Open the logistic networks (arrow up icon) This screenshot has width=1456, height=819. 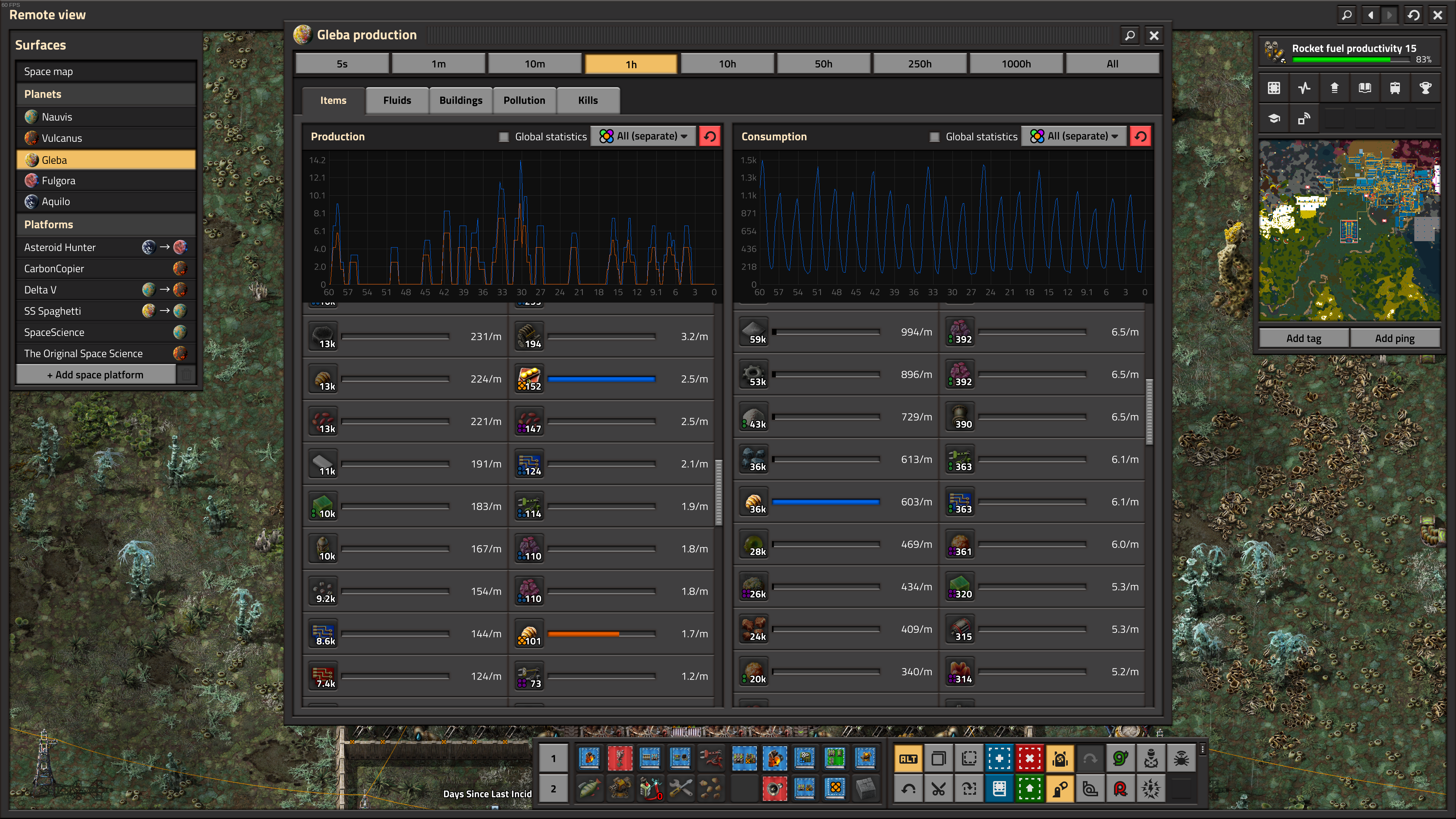point(1335,88)
